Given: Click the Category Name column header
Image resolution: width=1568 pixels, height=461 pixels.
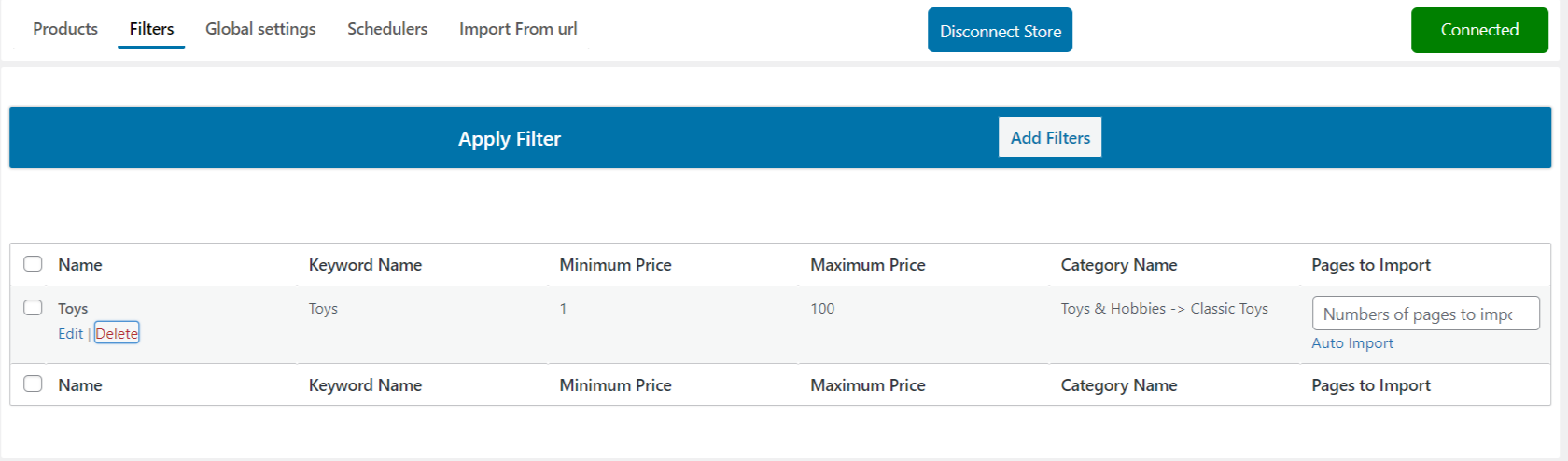Looking at the screenshot, I should click(x=1119, y=265).
